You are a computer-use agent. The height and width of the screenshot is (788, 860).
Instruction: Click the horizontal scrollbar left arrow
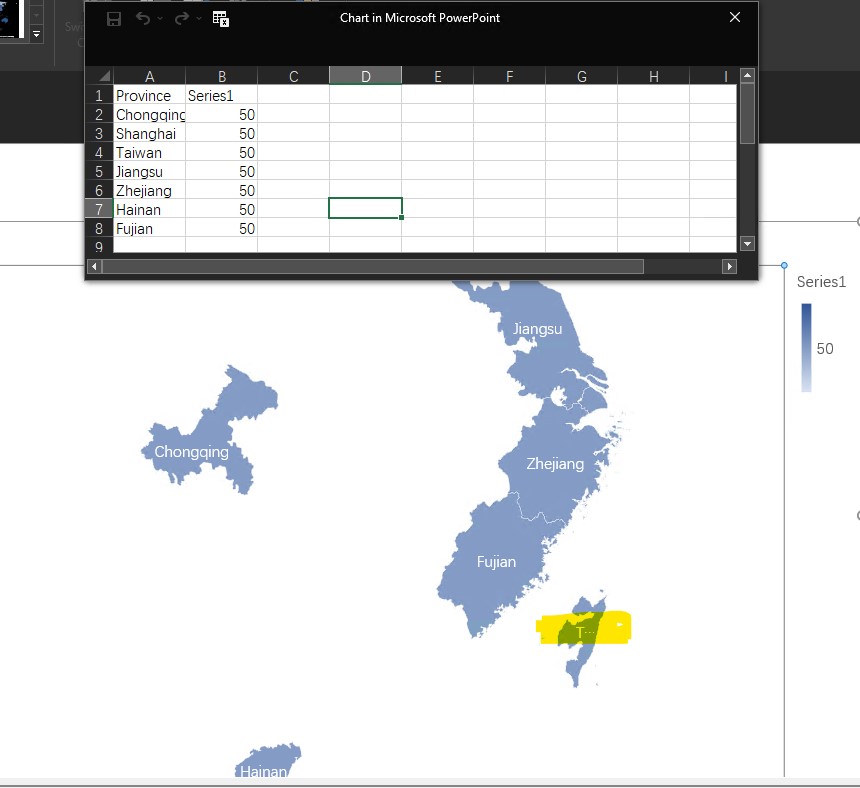pyautogui.click(x=94, y=267)
